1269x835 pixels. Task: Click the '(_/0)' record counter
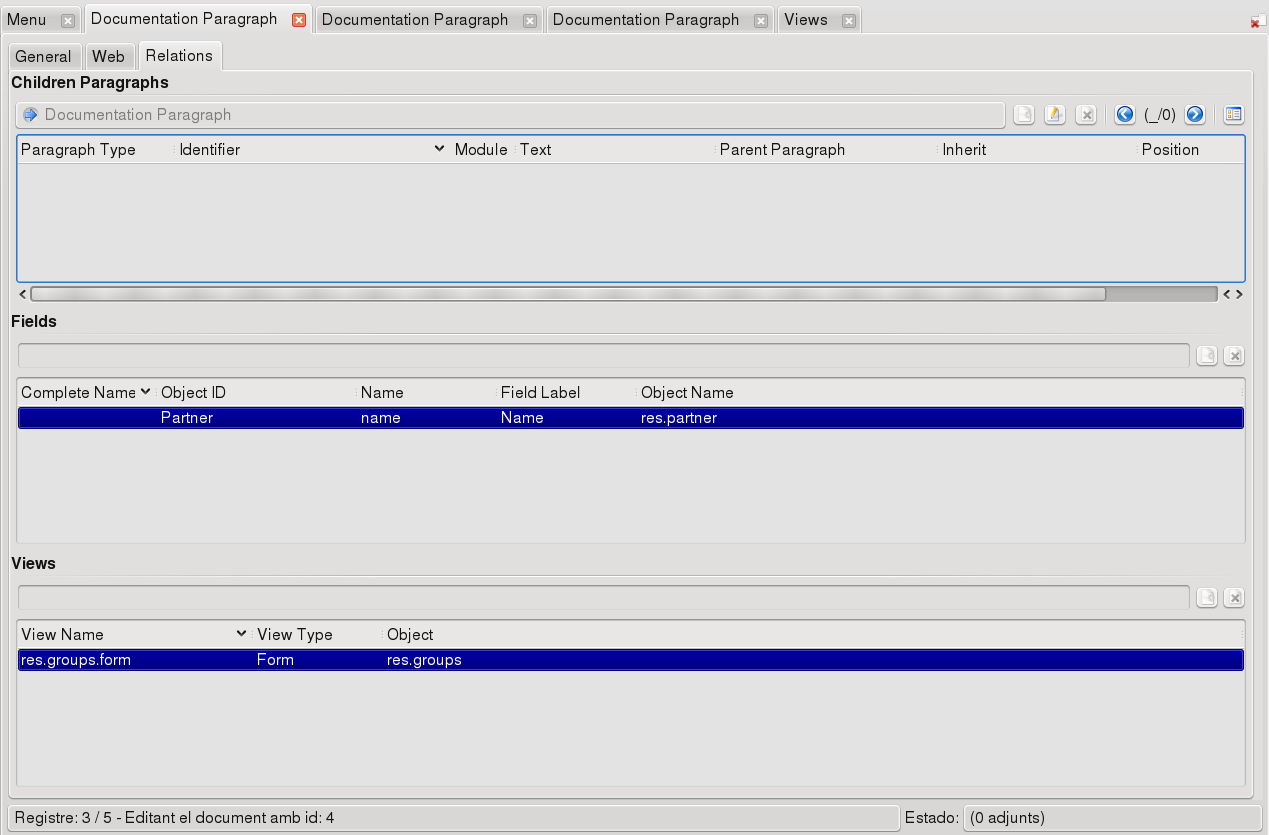click(x=1160, y=115)
